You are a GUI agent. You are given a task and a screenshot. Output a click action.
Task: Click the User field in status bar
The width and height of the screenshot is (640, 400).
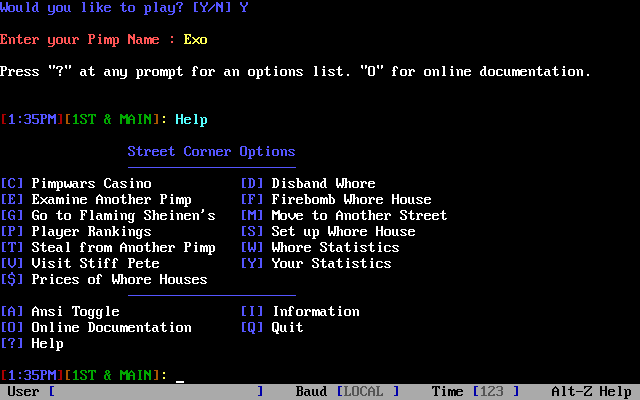pos(135,391)
